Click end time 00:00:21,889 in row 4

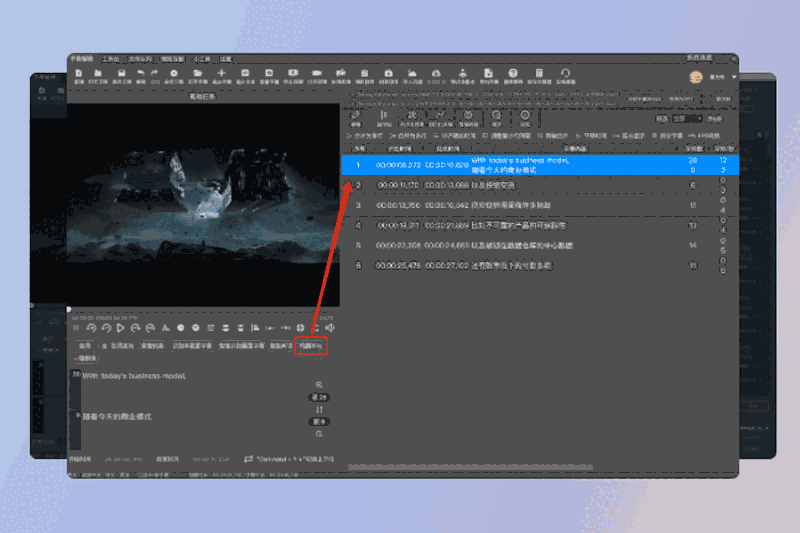pos(446,225)
